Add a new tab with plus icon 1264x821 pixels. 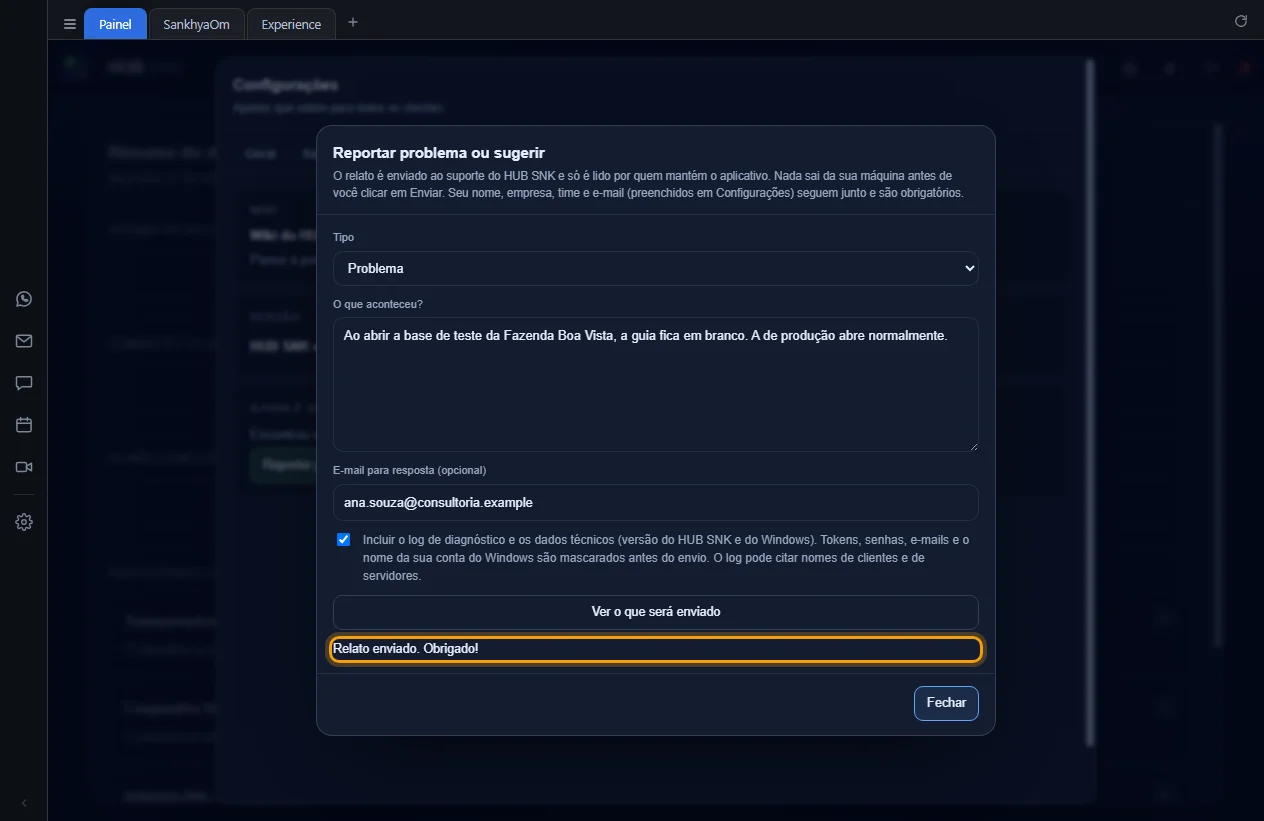[x=353, y=23]
